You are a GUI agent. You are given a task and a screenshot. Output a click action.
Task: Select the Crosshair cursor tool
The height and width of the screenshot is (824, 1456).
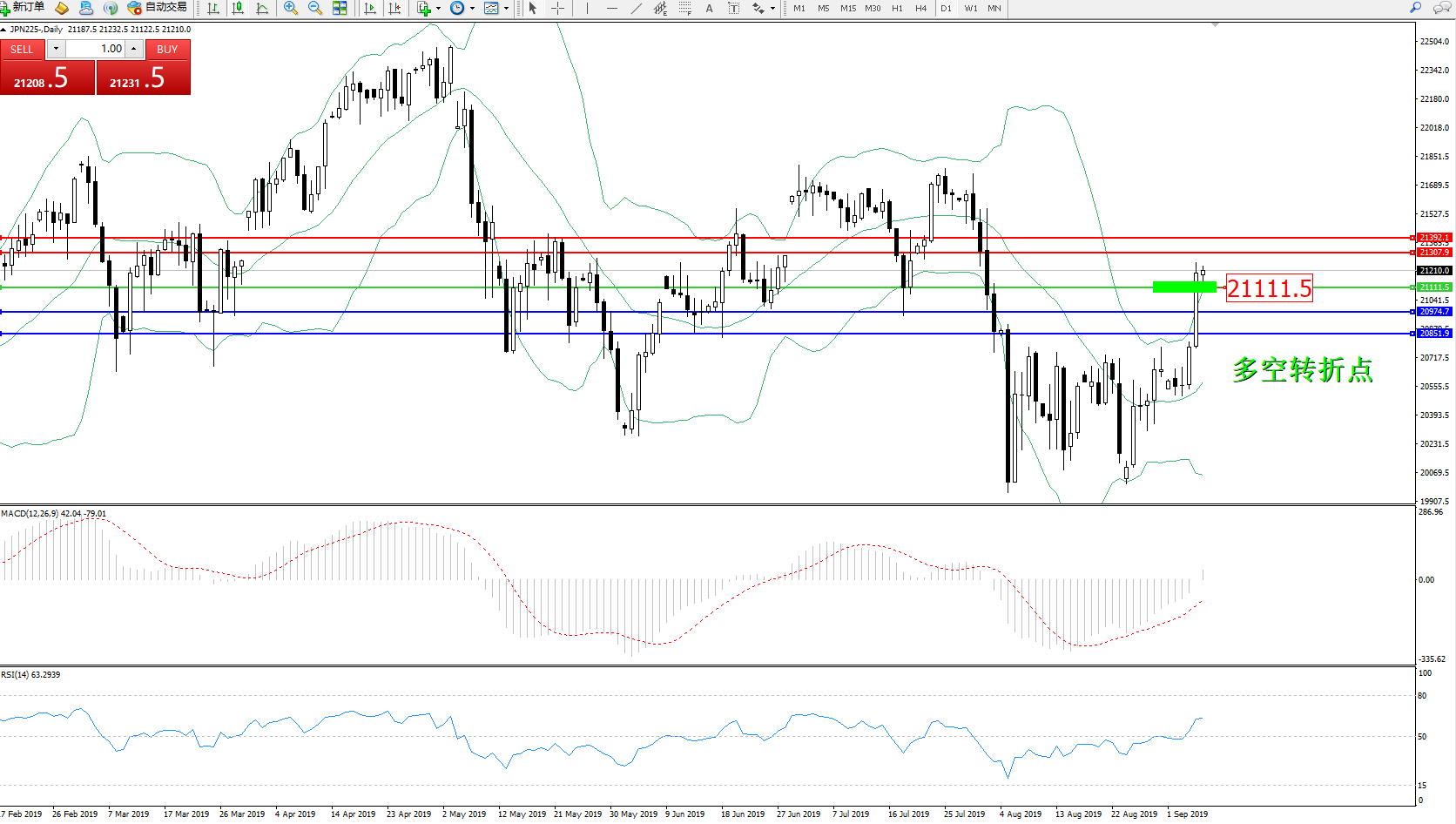558,8
